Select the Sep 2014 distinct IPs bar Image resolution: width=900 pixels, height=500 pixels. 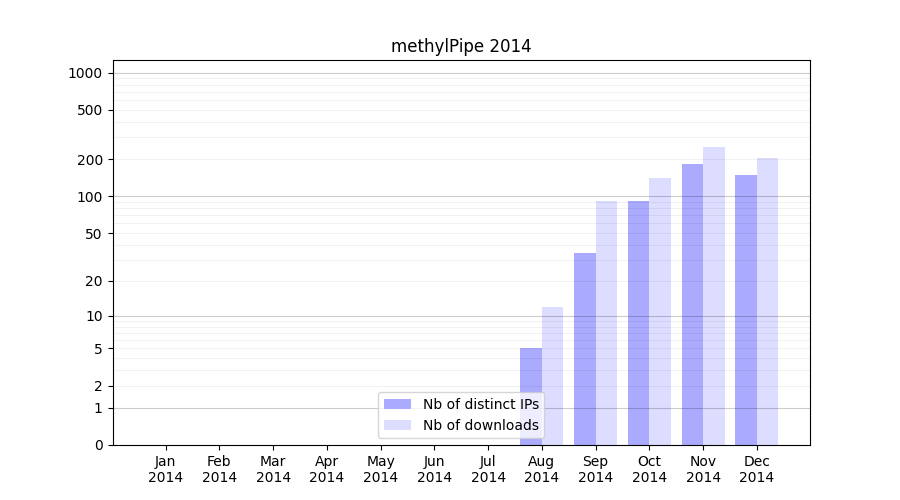click(x=585, y=349)
